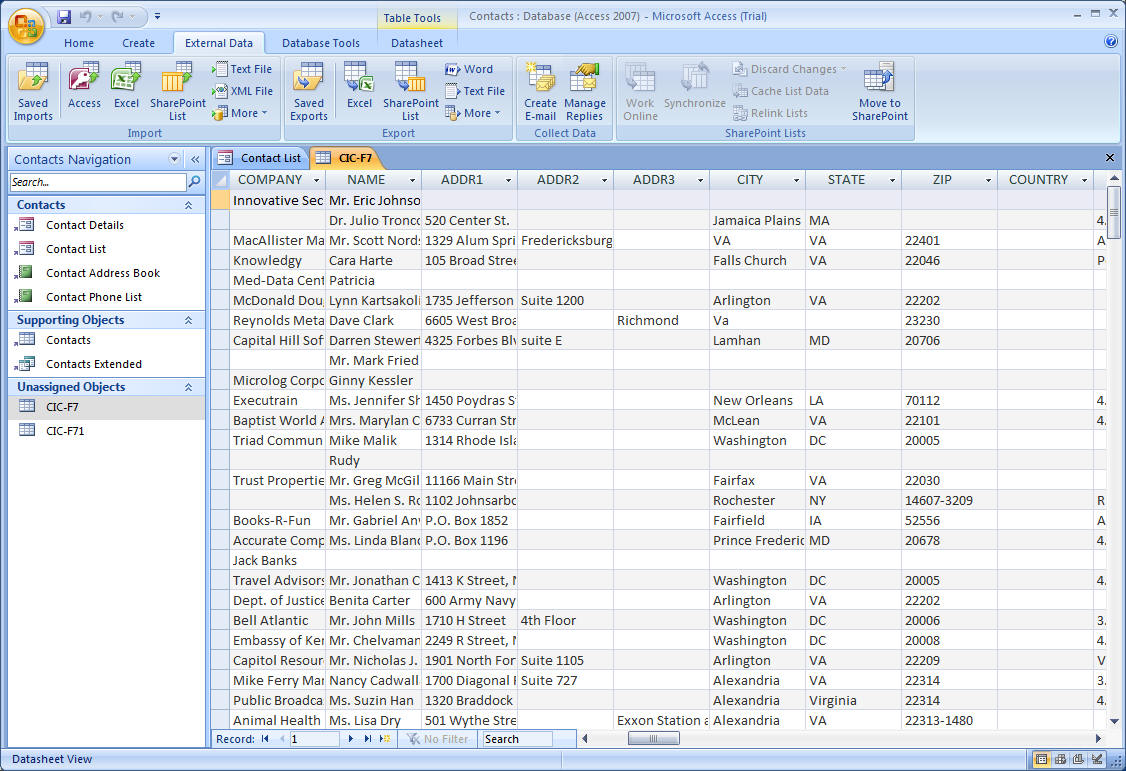The image size is (1126, 771).
Task: Click the No Filter indicator
Action: (437, 739)
